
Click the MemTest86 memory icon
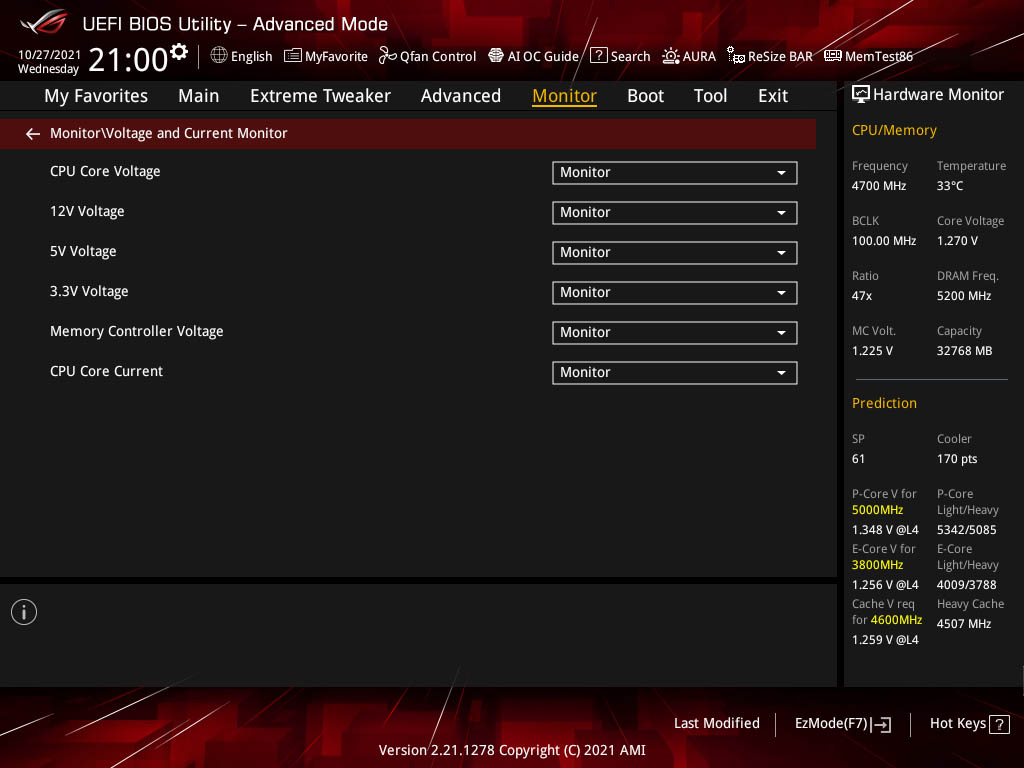pos(833,56)
